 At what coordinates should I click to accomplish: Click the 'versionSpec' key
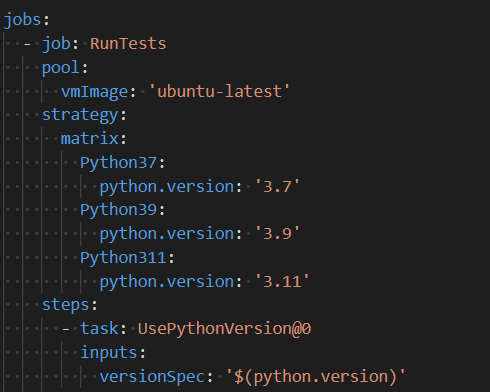click(152, 377)
